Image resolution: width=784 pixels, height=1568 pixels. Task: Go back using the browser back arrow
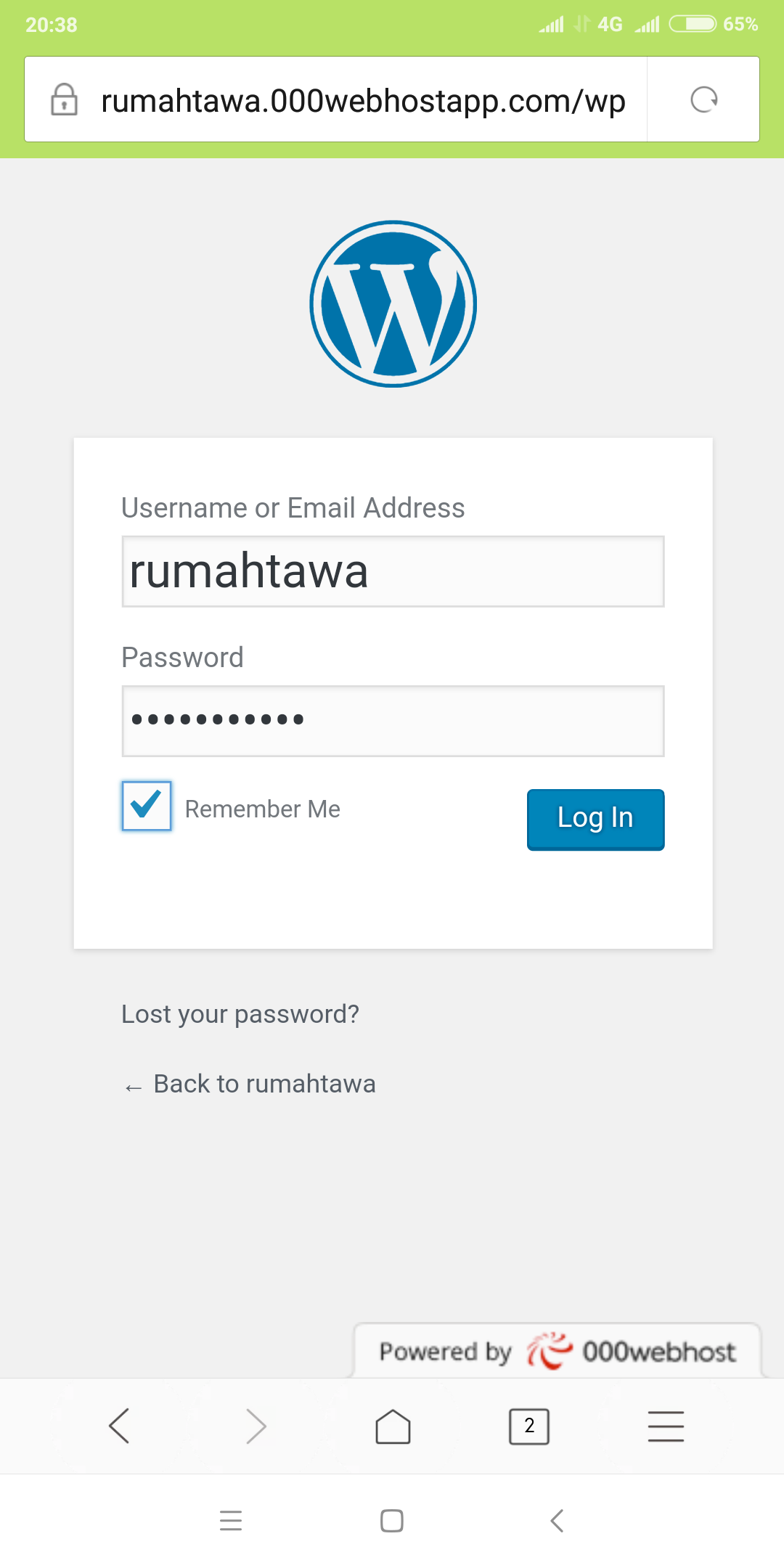(119, 1426)
